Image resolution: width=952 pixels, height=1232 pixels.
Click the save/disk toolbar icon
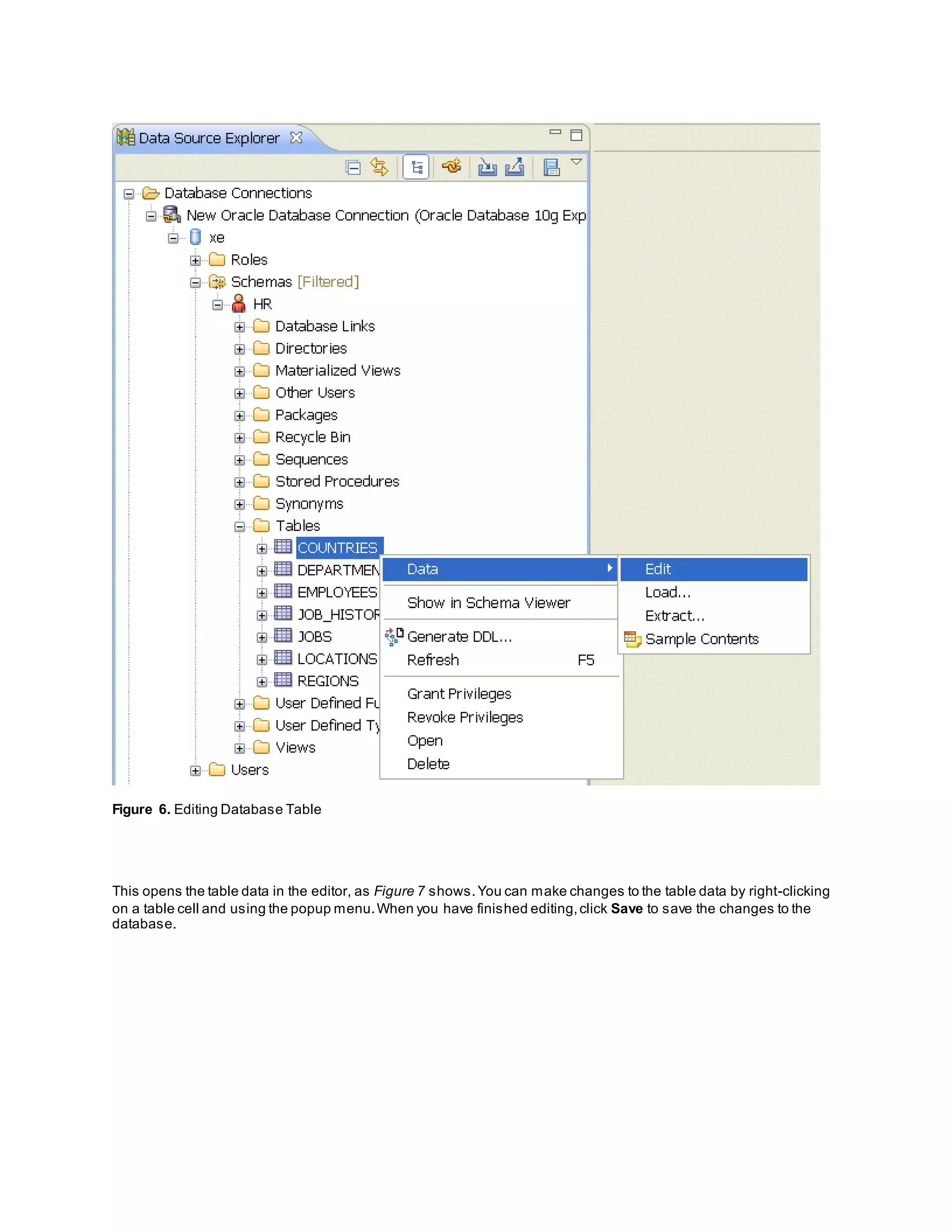pyautogui.click(x=552, y=167)
